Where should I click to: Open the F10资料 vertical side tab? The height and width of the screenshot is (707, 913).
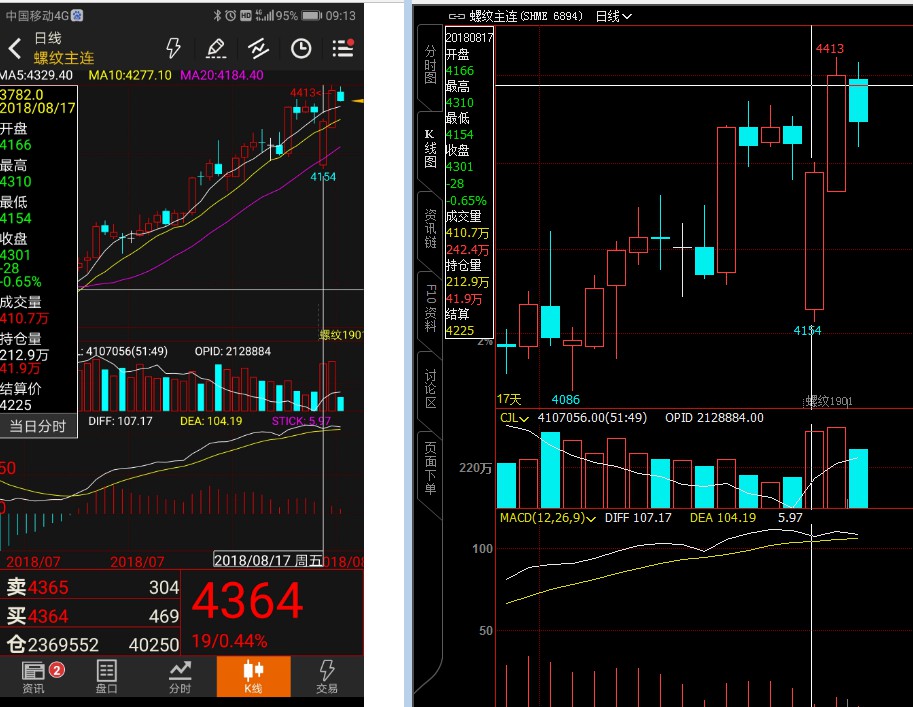430,306
